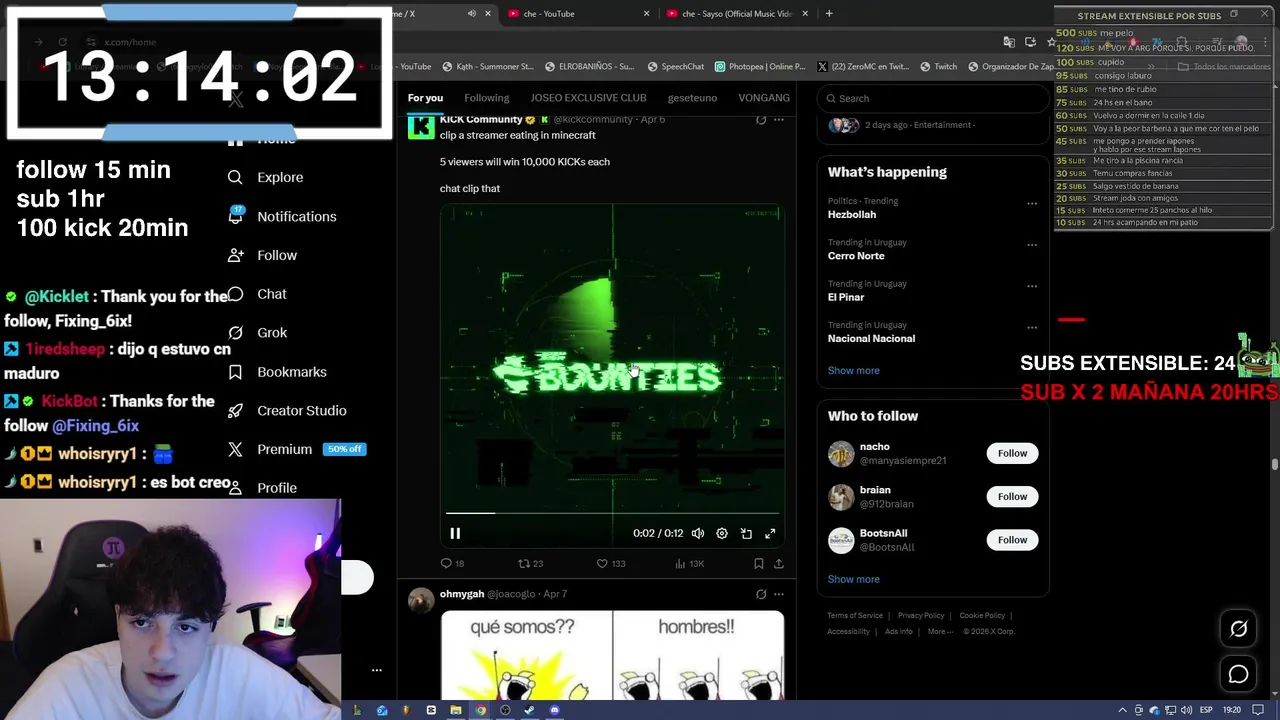Expand the More footer menu

(x=940, y=632)
